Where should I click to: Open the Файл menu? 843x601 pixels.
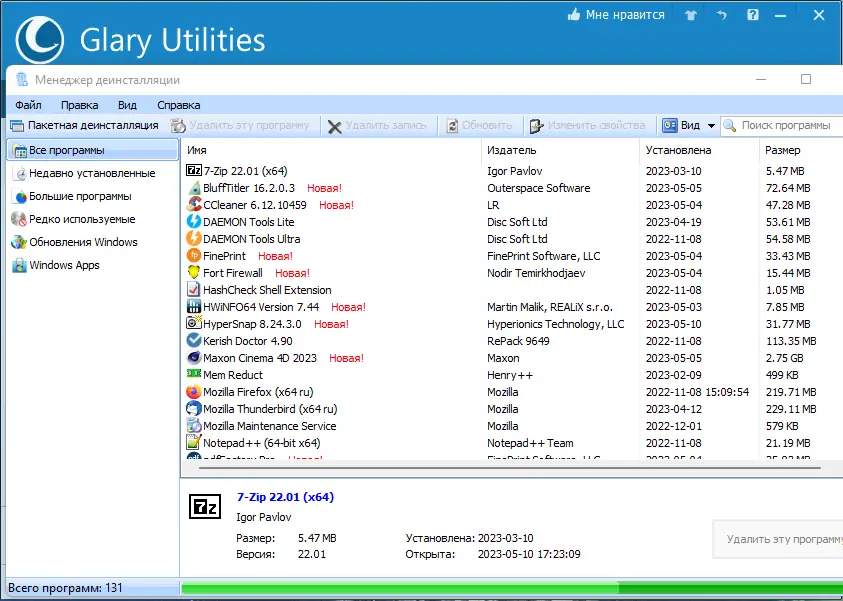pos(28,105)
